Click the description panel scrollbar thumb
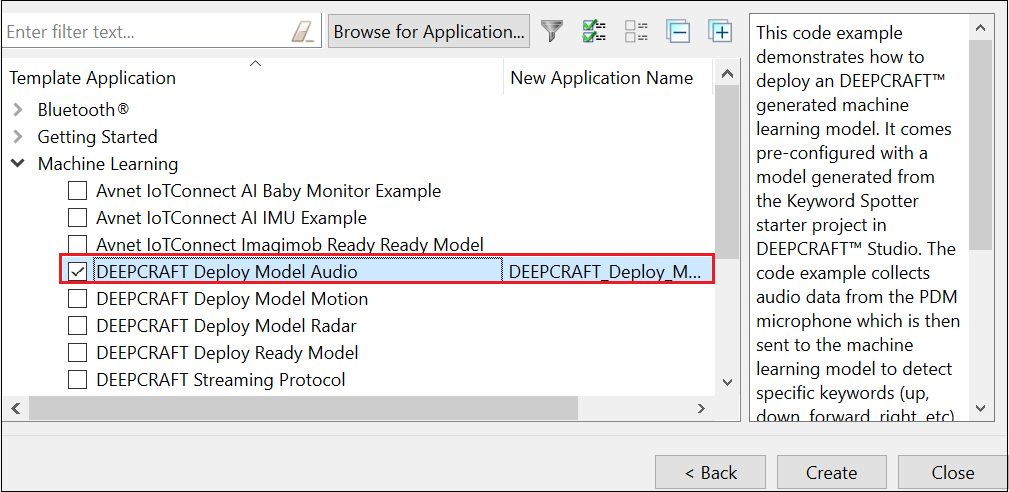Screen dimensions: 1009x492 click(x=980, y=145)
